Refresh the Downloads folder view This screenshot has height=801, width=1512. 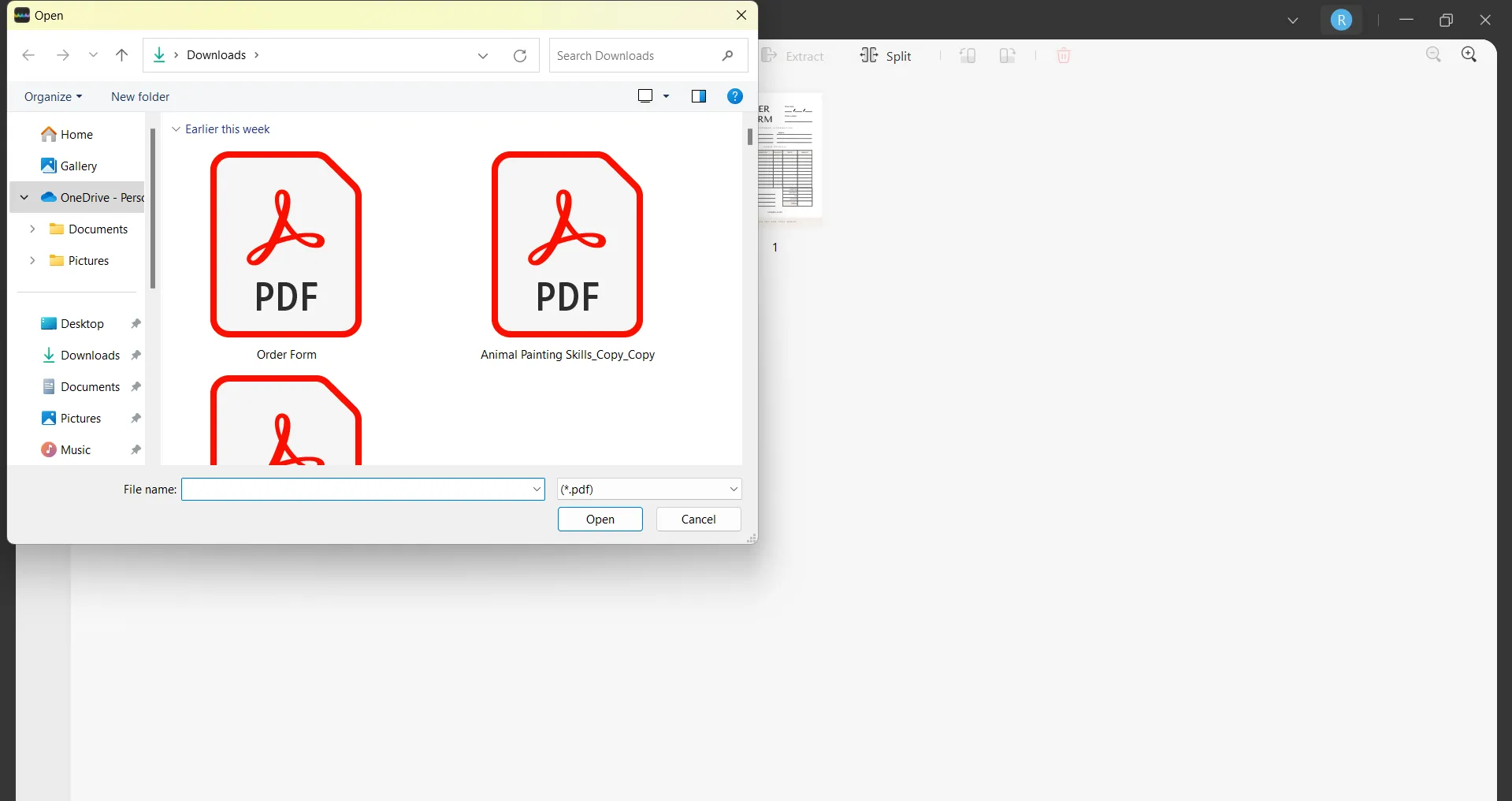(520, 55)
